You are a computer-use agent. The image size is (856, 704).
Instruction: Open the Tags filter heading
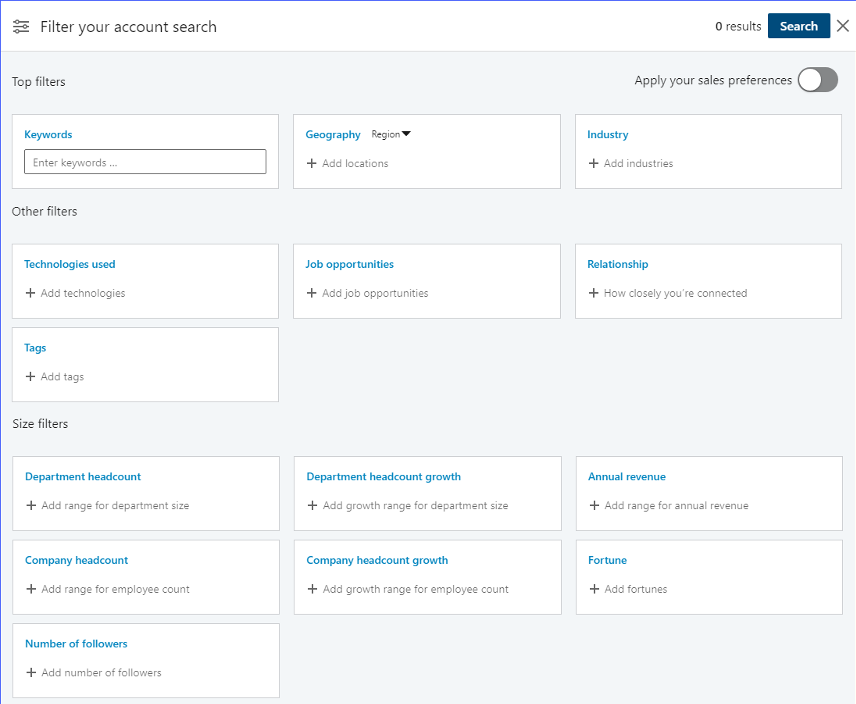pyautogui.click(x=35, y=348)
